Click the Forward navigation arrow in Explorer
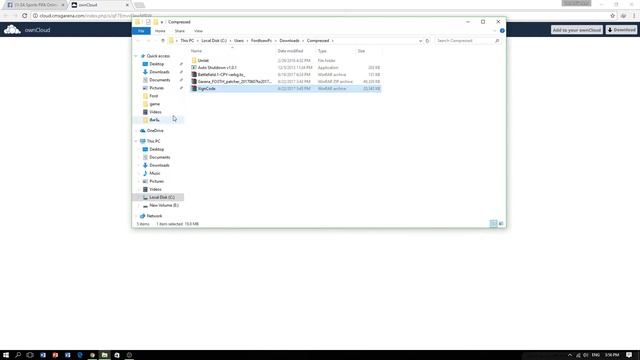The width and height of the screenshot is (640, 360). (148, 41)
